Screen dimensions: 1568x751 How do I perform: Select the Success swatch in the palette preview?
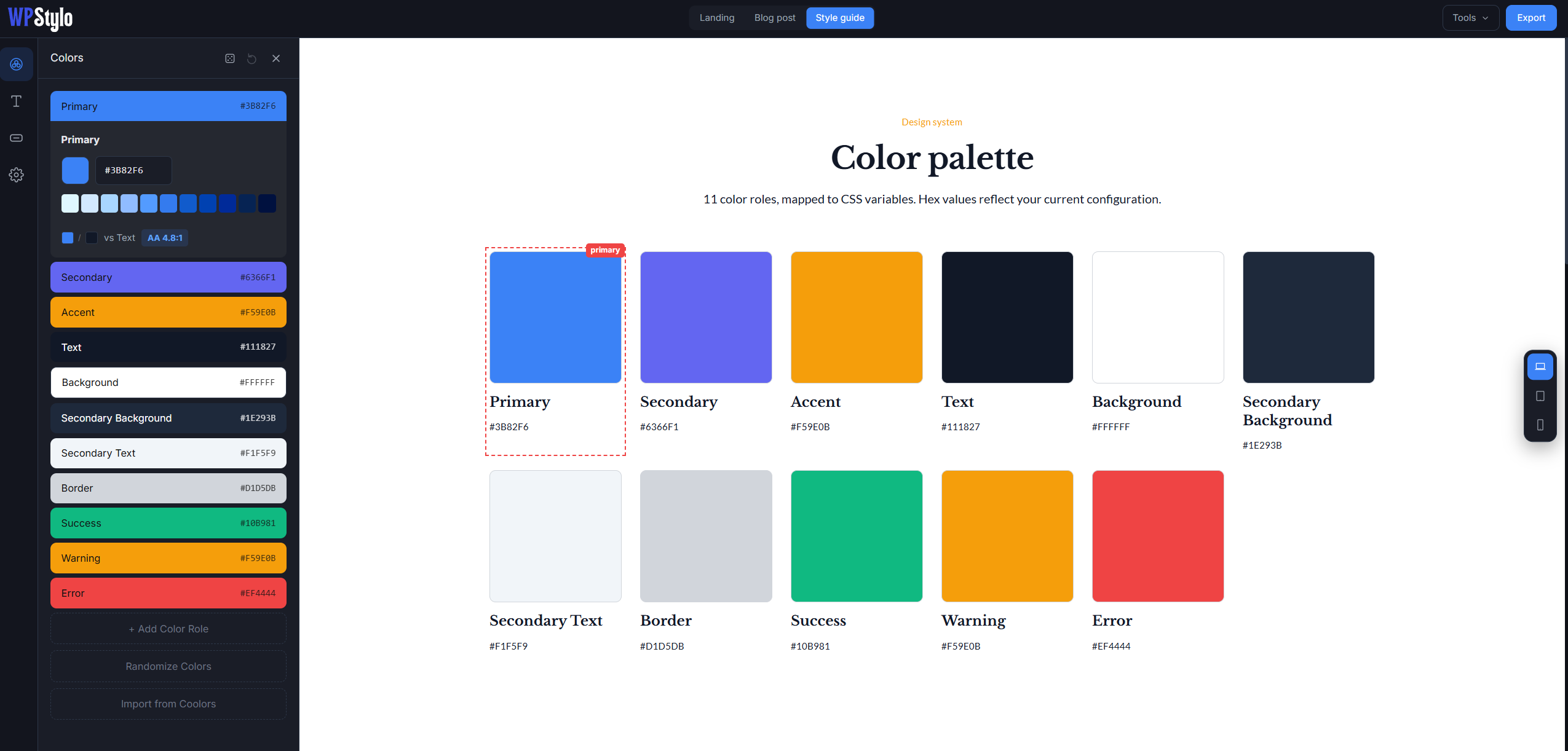tap(857, 536)
